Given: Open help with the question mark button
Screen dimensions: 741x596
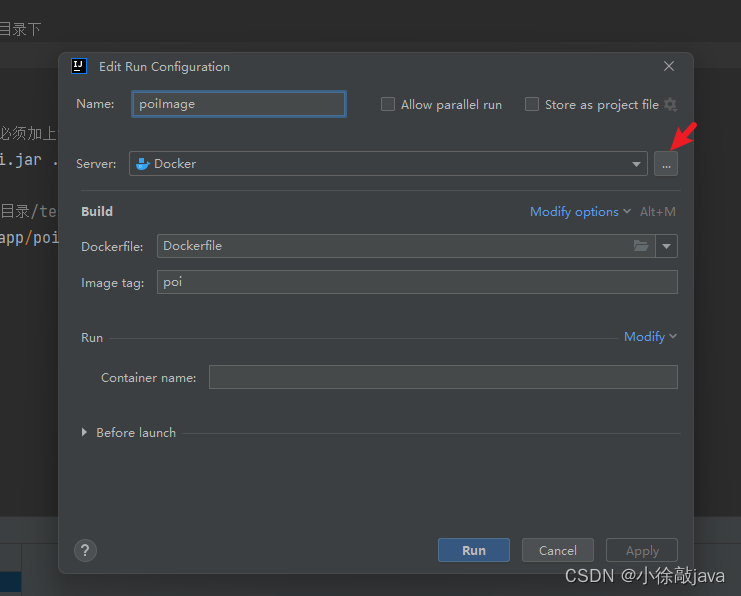Looking at the screenshot, I should coord(86,551).
